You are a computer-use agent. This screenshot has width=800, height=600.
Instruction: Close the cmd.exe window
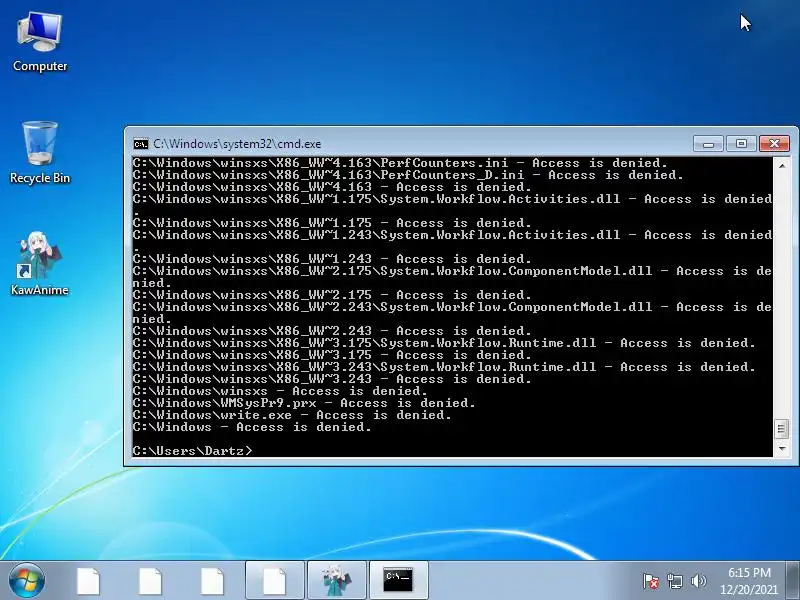[x=774, y=144]
